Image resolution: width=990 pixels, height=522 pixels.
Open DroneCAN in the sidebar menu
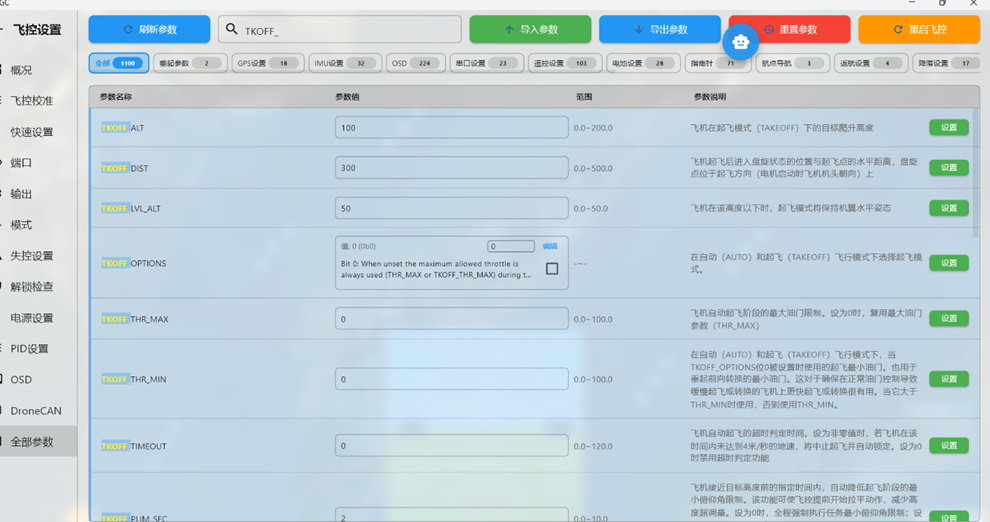point(35,411)
